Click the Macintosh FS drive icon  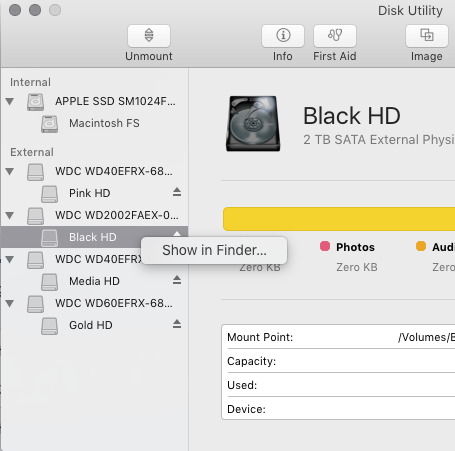[49, 124]
